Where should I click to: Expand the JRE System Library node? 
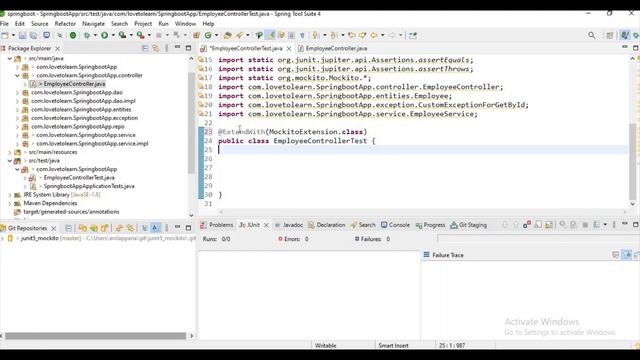(10, 195)
